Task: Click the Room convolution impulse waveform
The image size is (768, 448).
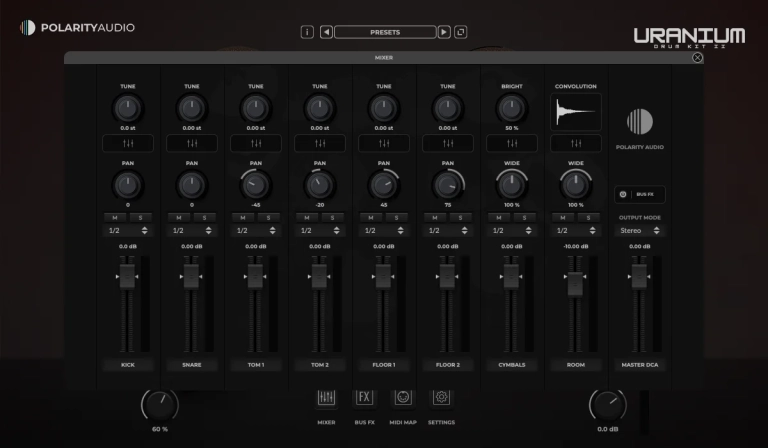Action: (x=576, y=112)
